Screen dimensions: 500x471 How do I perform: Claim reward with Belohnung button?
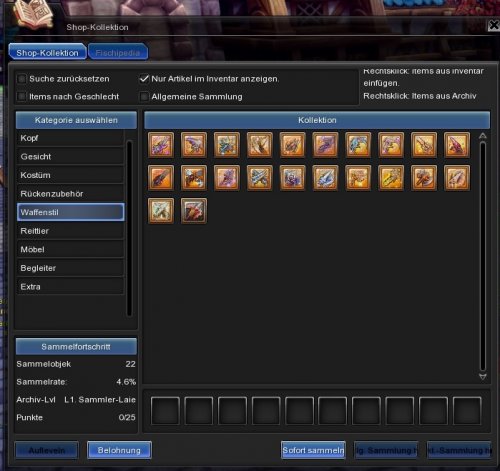[119, 450]
